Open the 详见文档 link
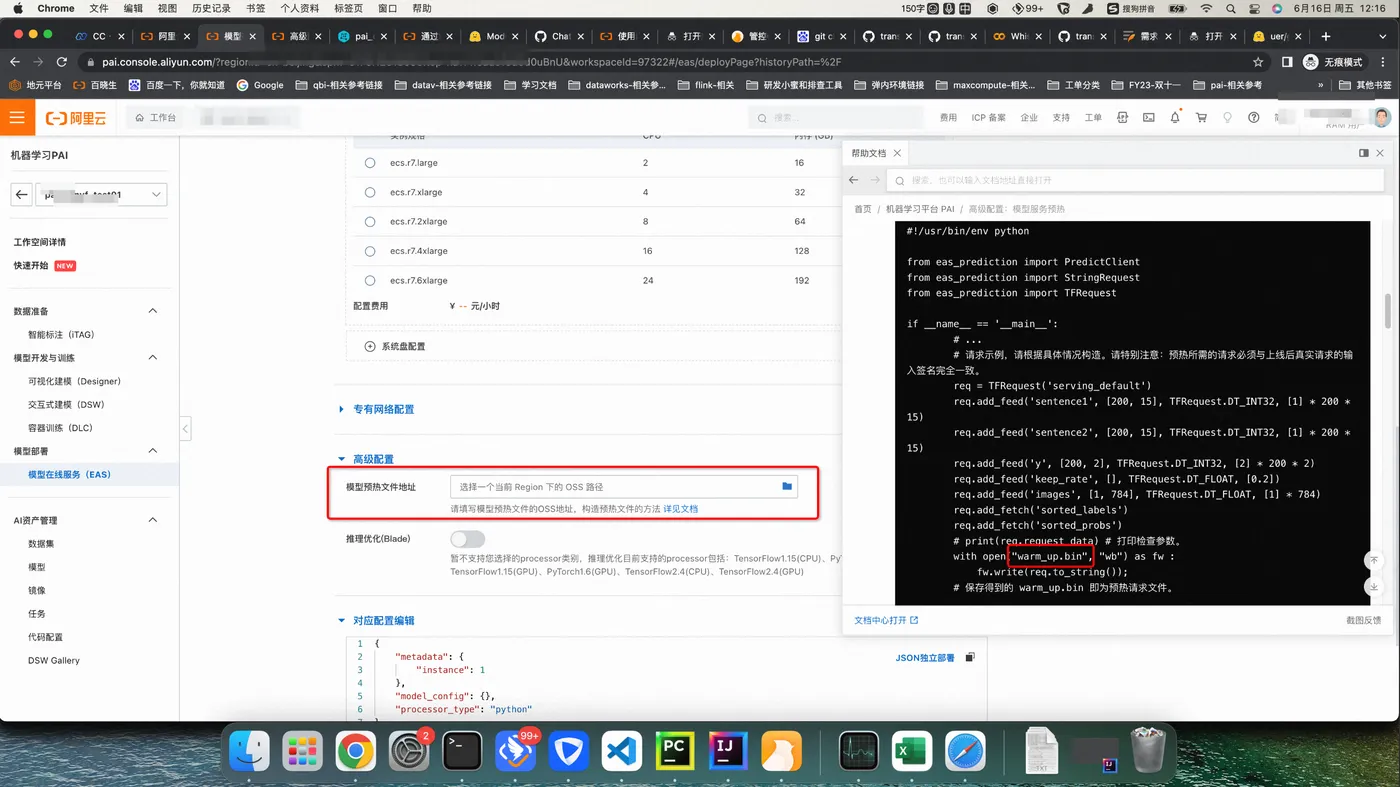 681,509
